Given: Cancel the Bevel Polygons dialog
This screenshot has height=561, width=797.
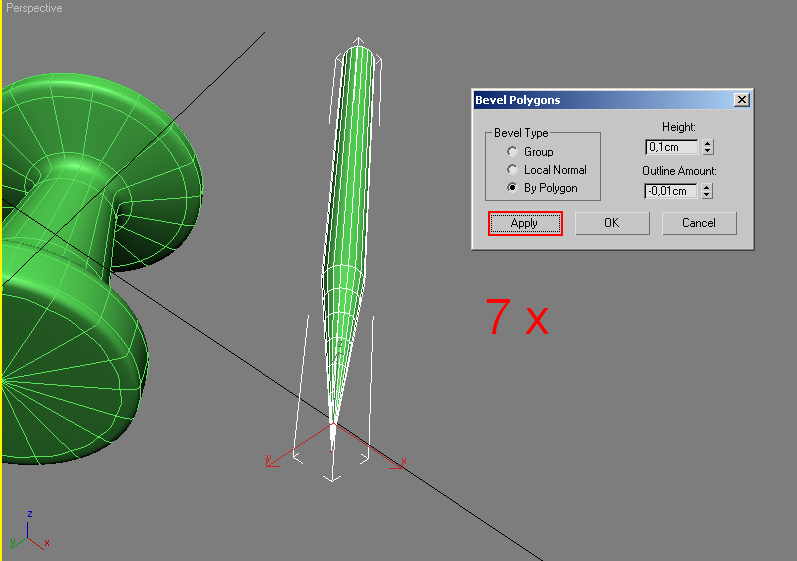Looking at the screenshot, I should pyautogui.click(x=699, y=223).
